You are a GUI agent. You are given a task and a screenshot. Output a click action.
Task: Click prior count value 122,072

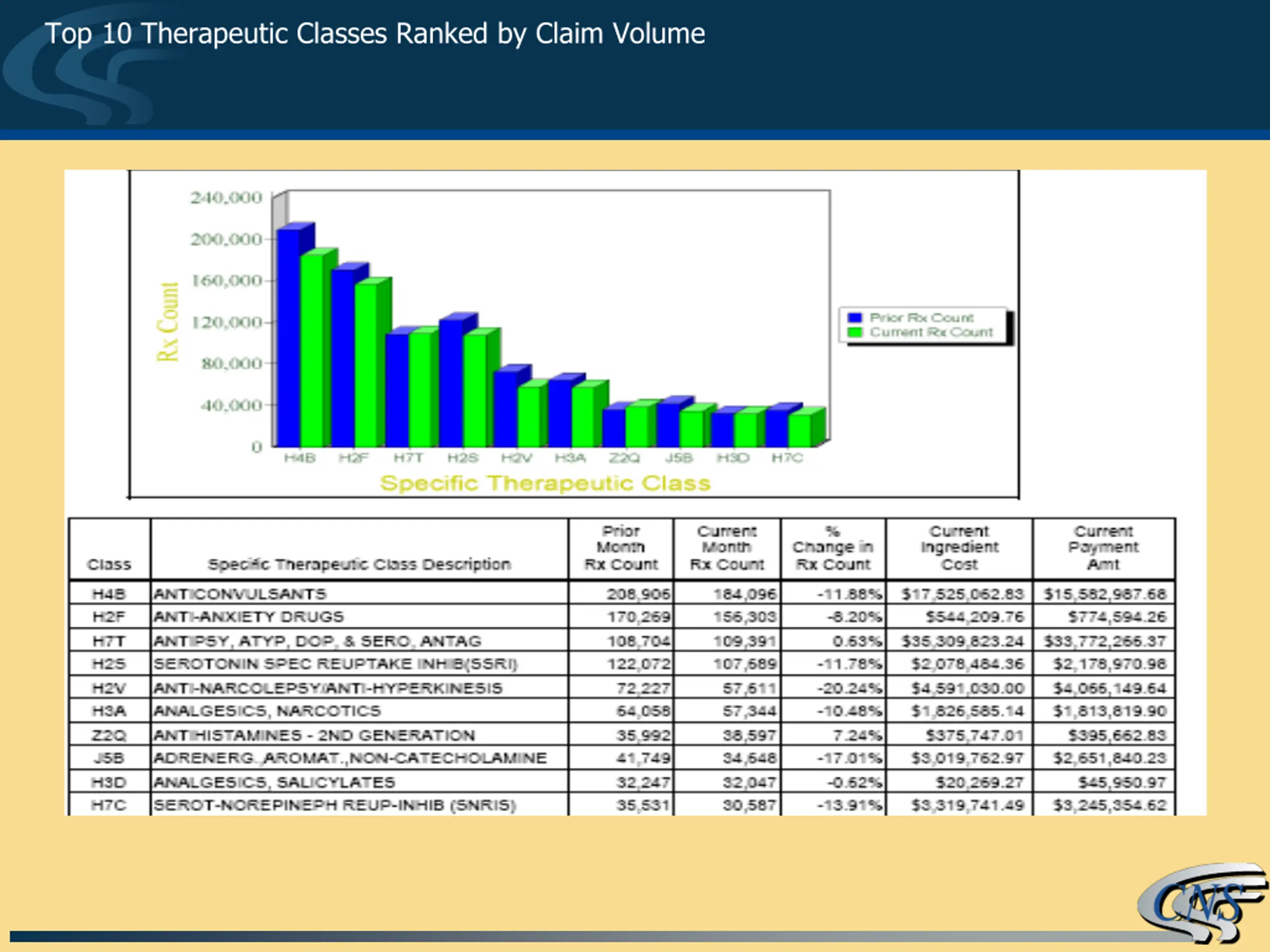coord(638,664)
